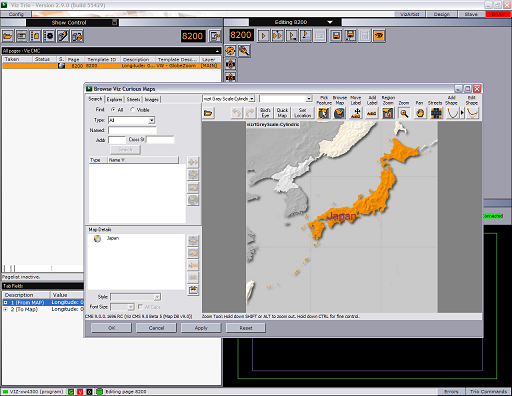Open the Design view button

tap(441, 14)
